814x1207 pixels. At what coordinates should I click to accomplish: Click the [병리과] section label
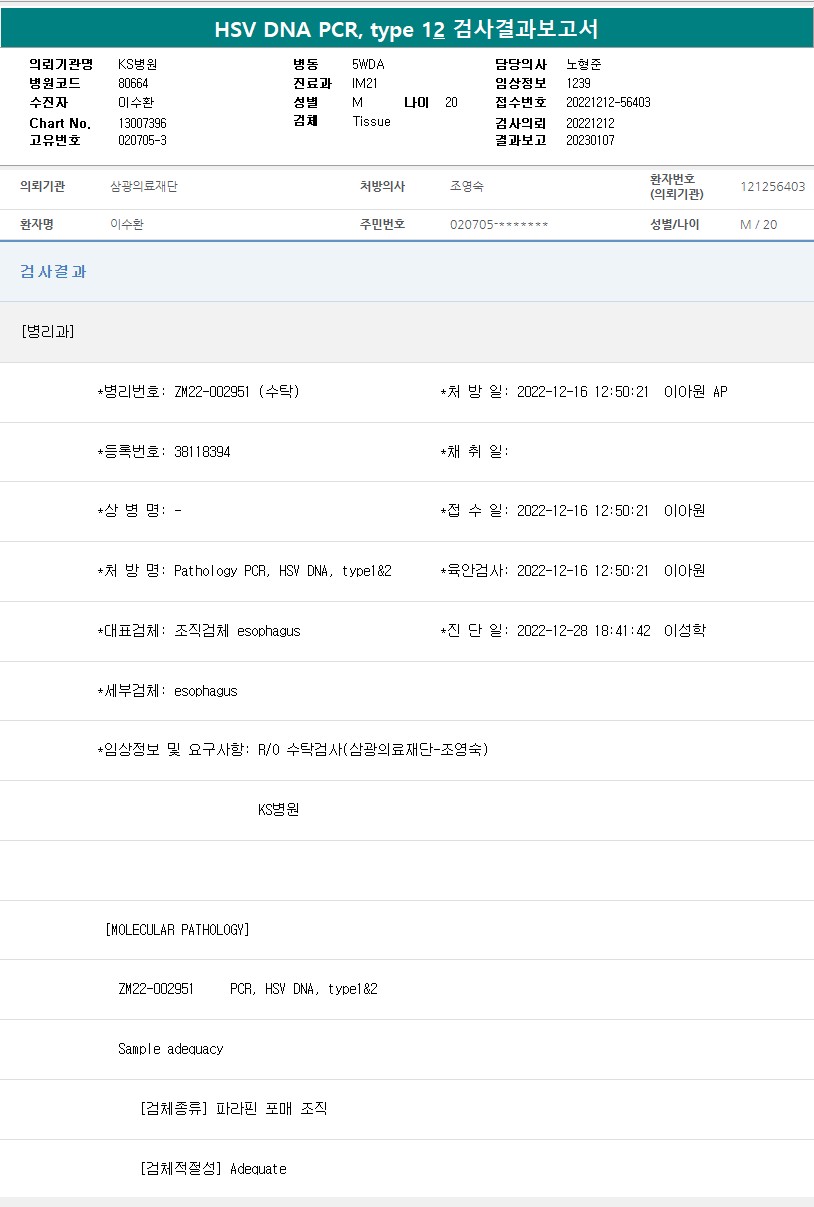47,332
